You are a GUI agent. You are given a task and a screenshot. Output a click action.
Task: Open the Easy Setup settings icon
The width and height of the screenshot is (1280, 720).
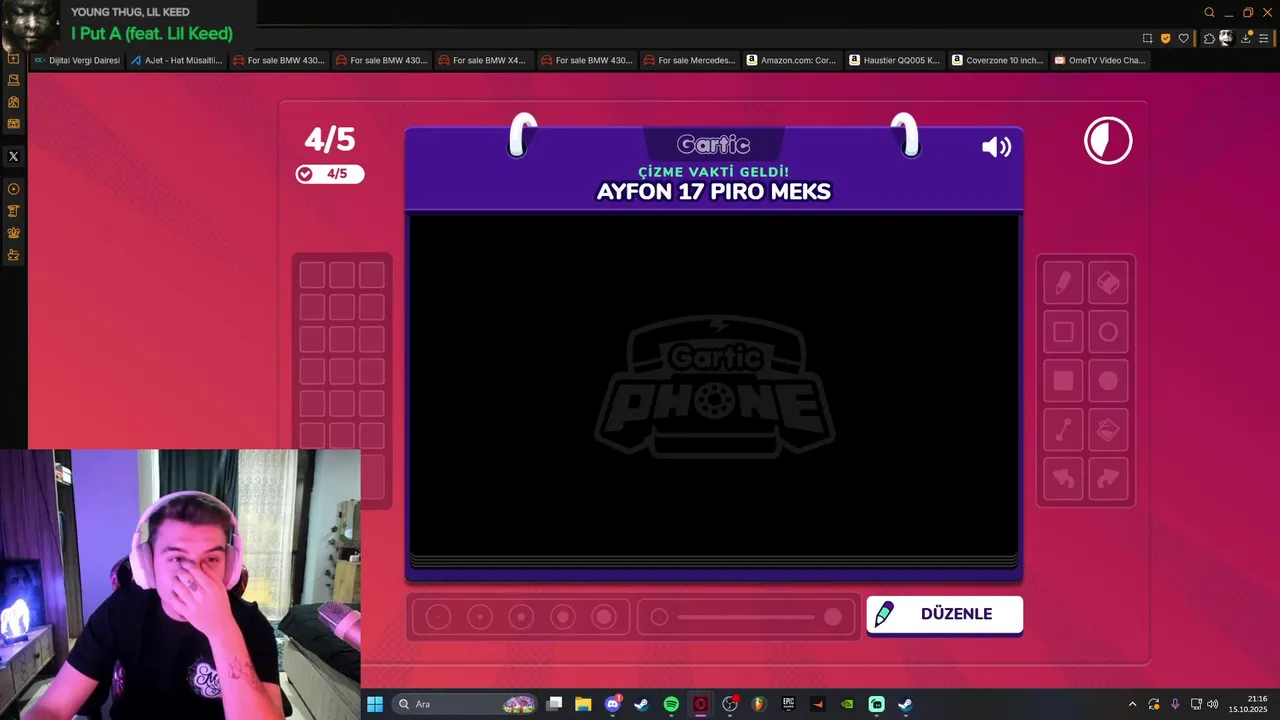1264,38
